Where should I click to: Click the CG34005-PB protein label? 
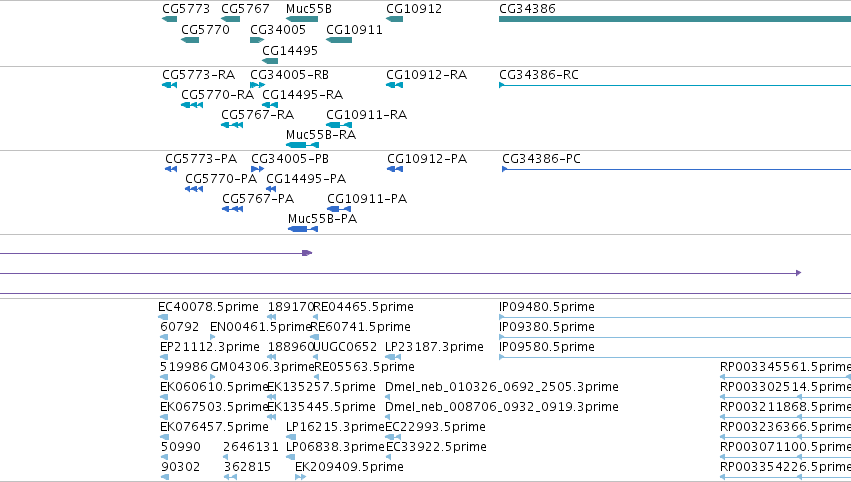pos(290,158)
